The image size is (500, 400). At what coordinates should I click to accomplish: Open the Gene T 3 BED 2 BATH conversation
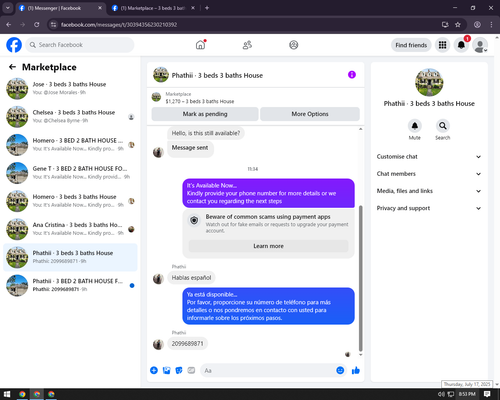tap(70, 173)
